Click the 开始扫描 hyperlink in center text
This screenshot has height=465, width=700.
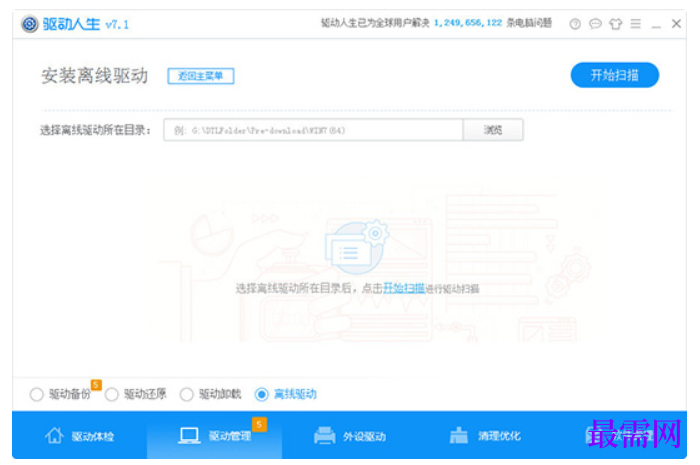pos(404,288)
